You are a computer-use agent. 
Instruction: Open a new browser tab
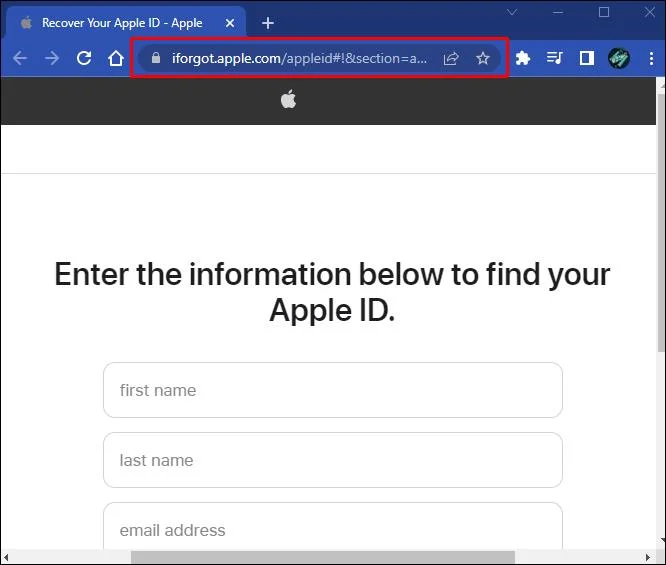pos(268,23)
